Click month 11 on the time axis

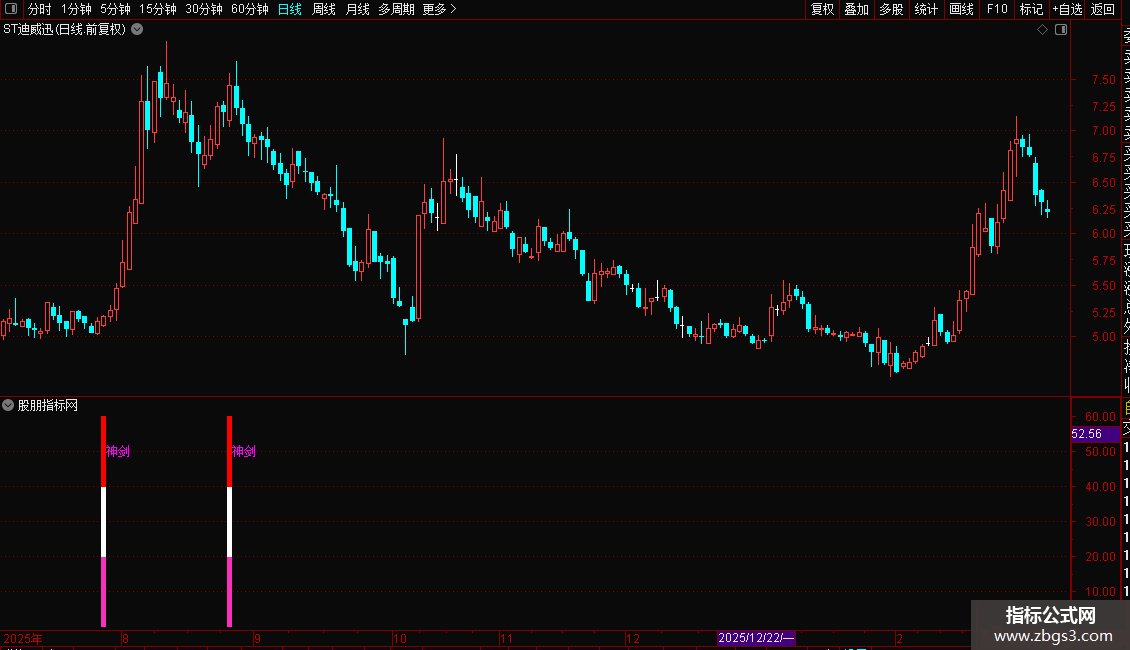[507, 638]
